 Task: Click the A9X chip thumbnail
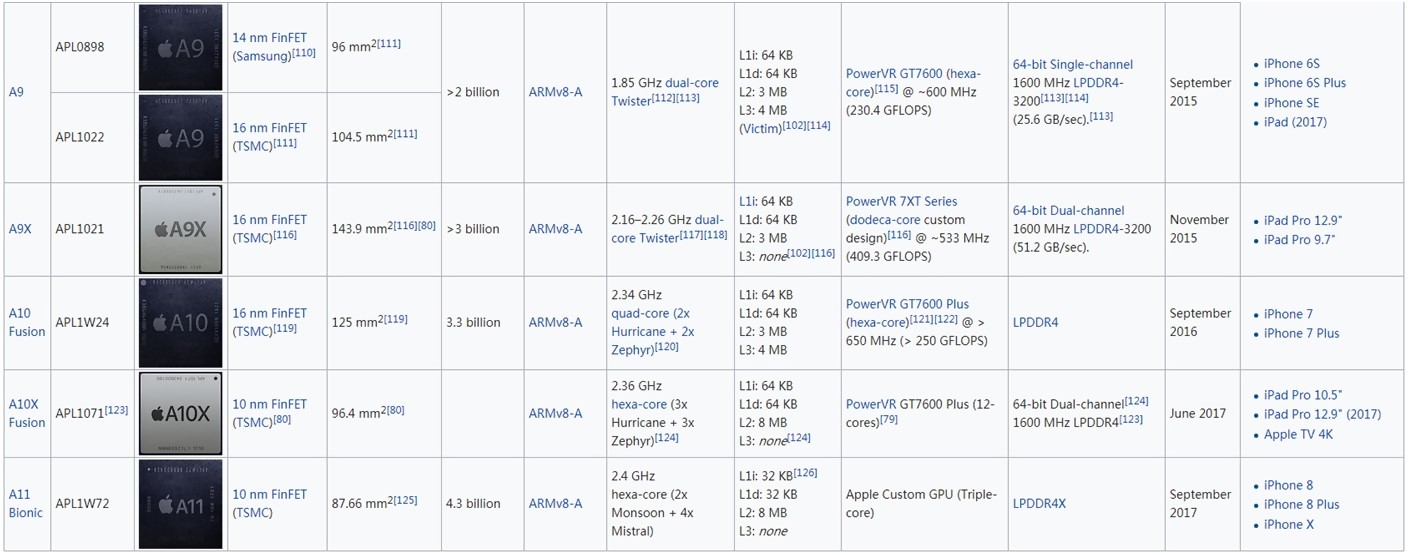click(x=180, y=229)
